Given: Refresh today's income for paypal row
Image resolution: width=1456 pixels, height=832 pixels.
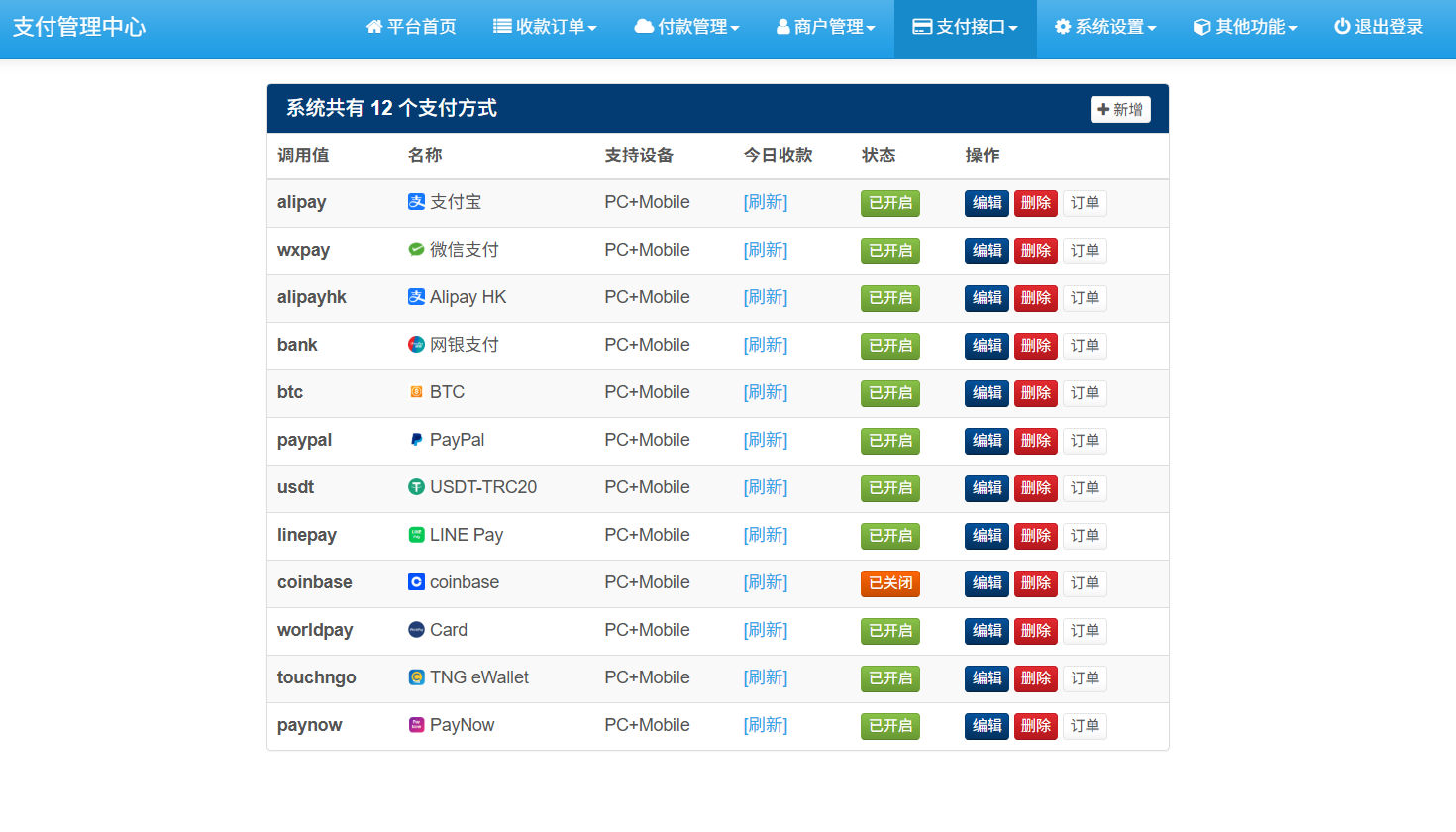Looking at the screenshot, I should click(x=766, y=440).
